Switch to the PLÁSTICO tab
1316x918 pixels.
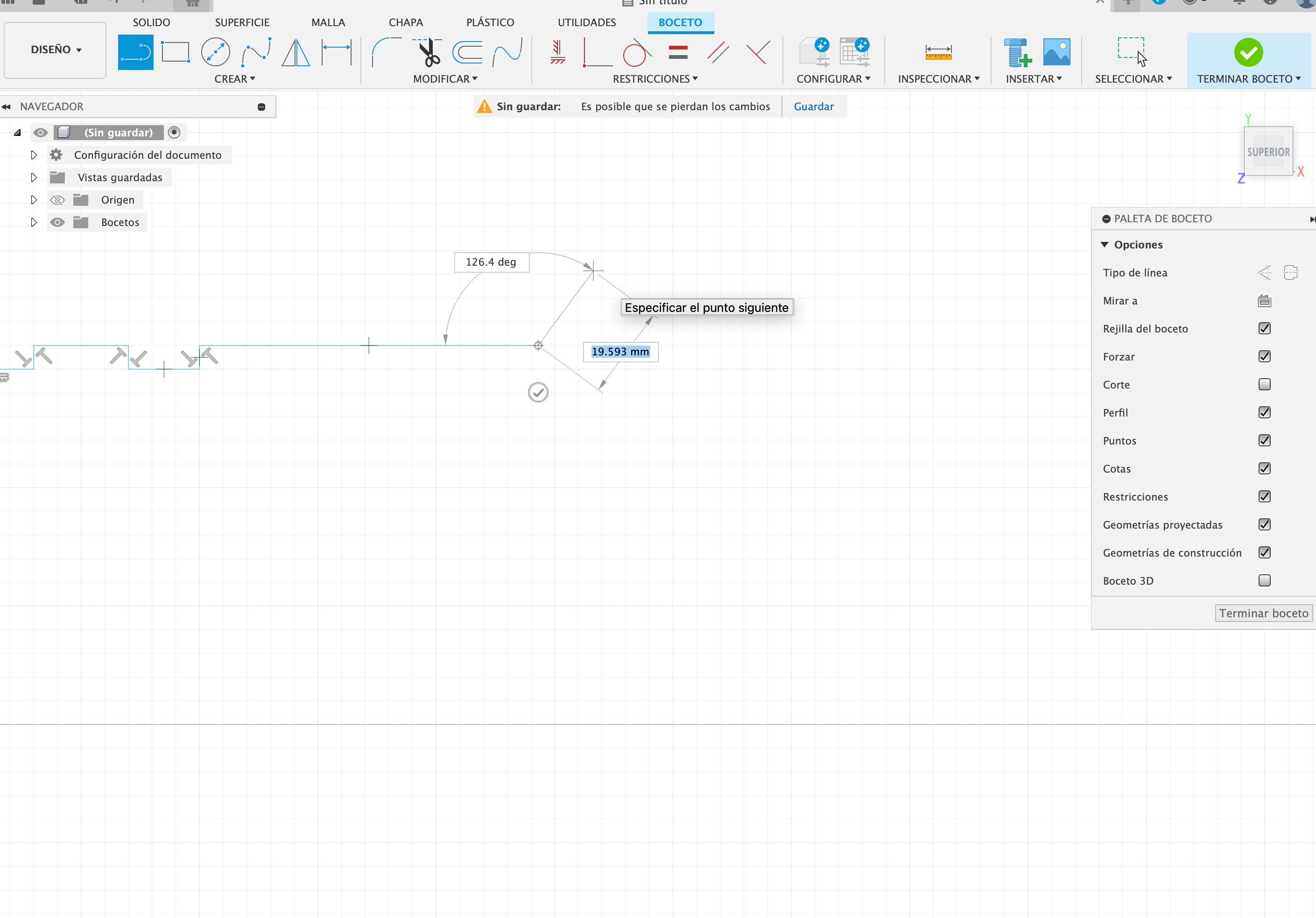490,22
